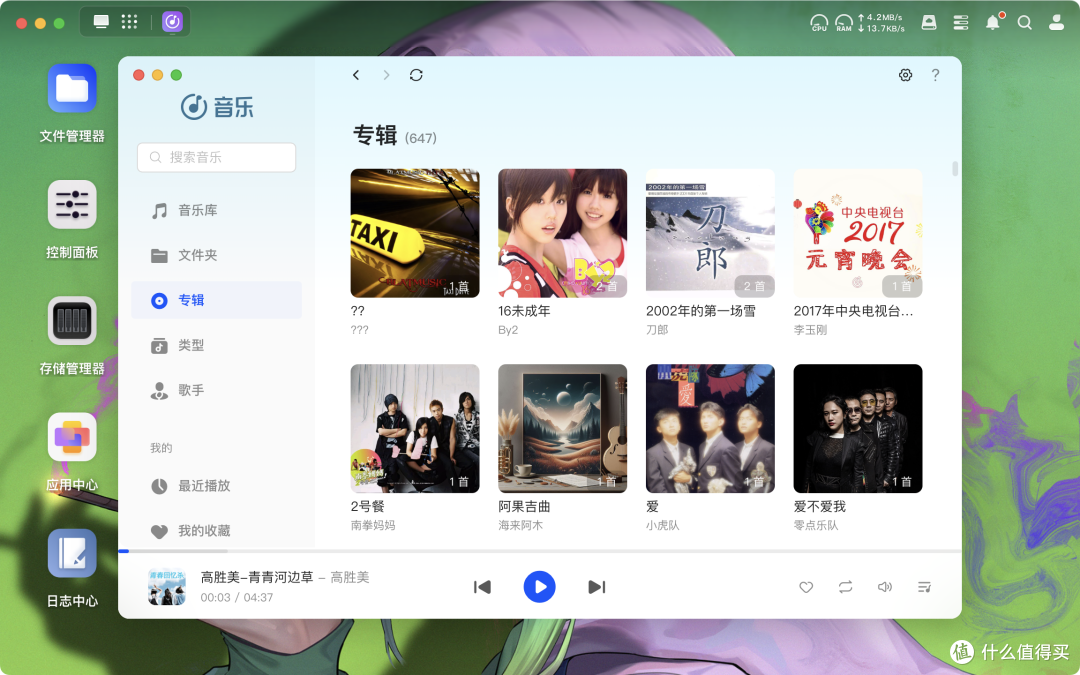Open 音乐库 in the sidebar
Image resolution: width=1080 pixels, height=675 pixels.
[216, 210]
